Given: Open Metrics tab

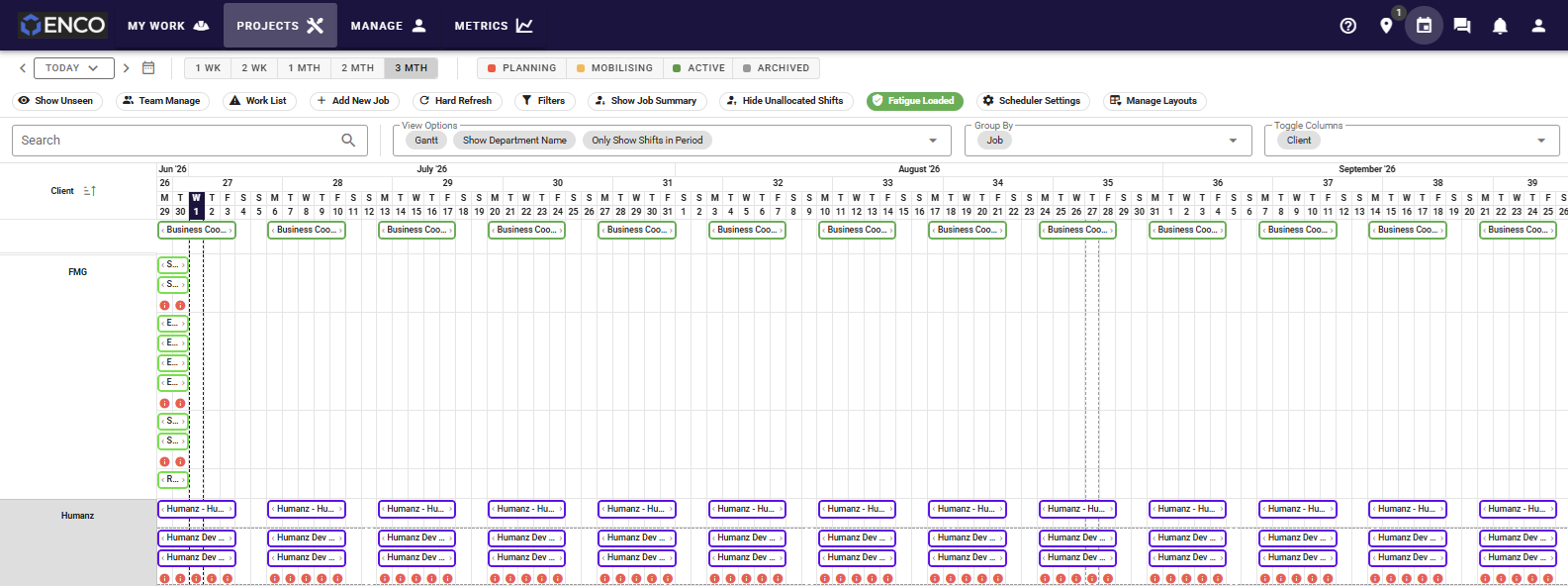Looking at the screenshot, I should (x=493, y=26).
